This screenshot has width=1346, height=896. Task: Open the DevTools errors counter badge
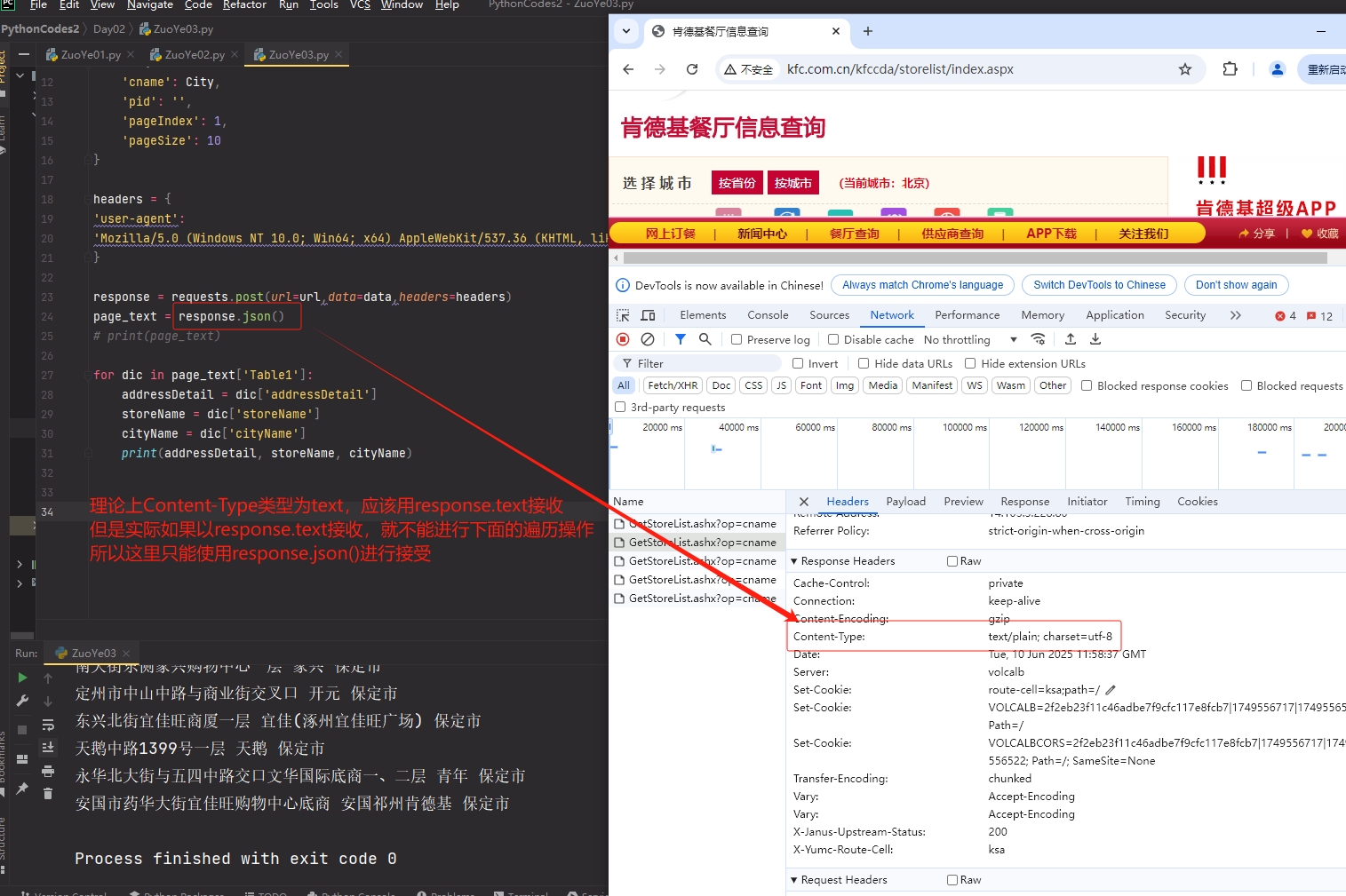coord(1286,316)
